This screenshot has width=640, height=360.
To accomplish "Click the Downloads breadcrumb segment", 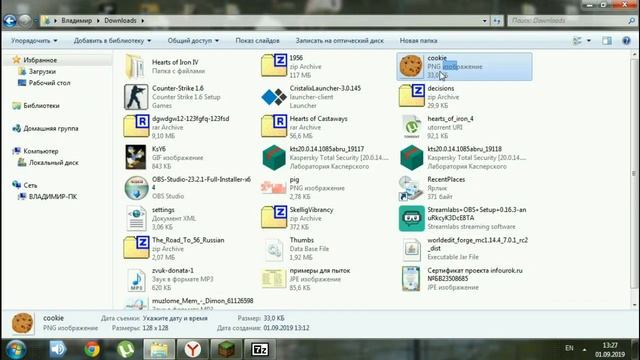I will point(120,20).
